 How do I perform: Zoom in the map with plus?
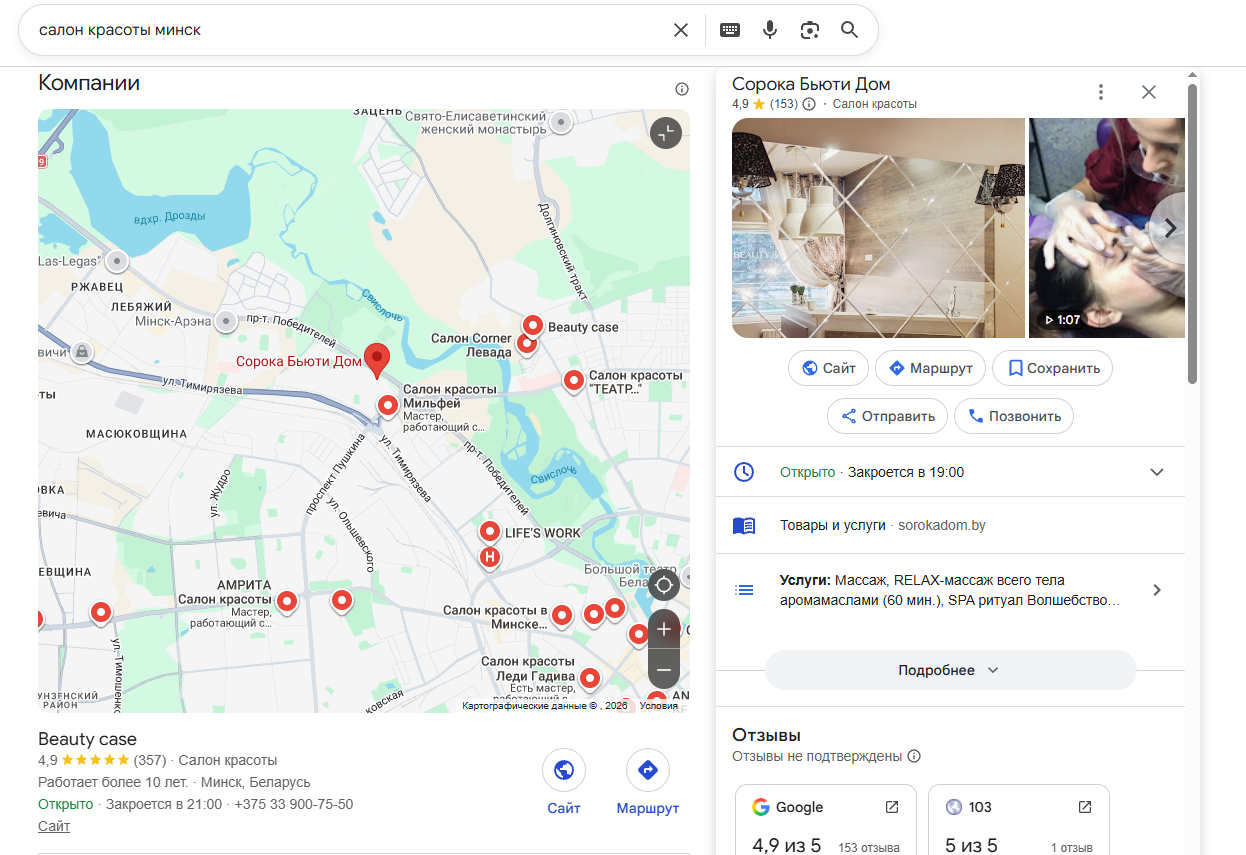664,629
